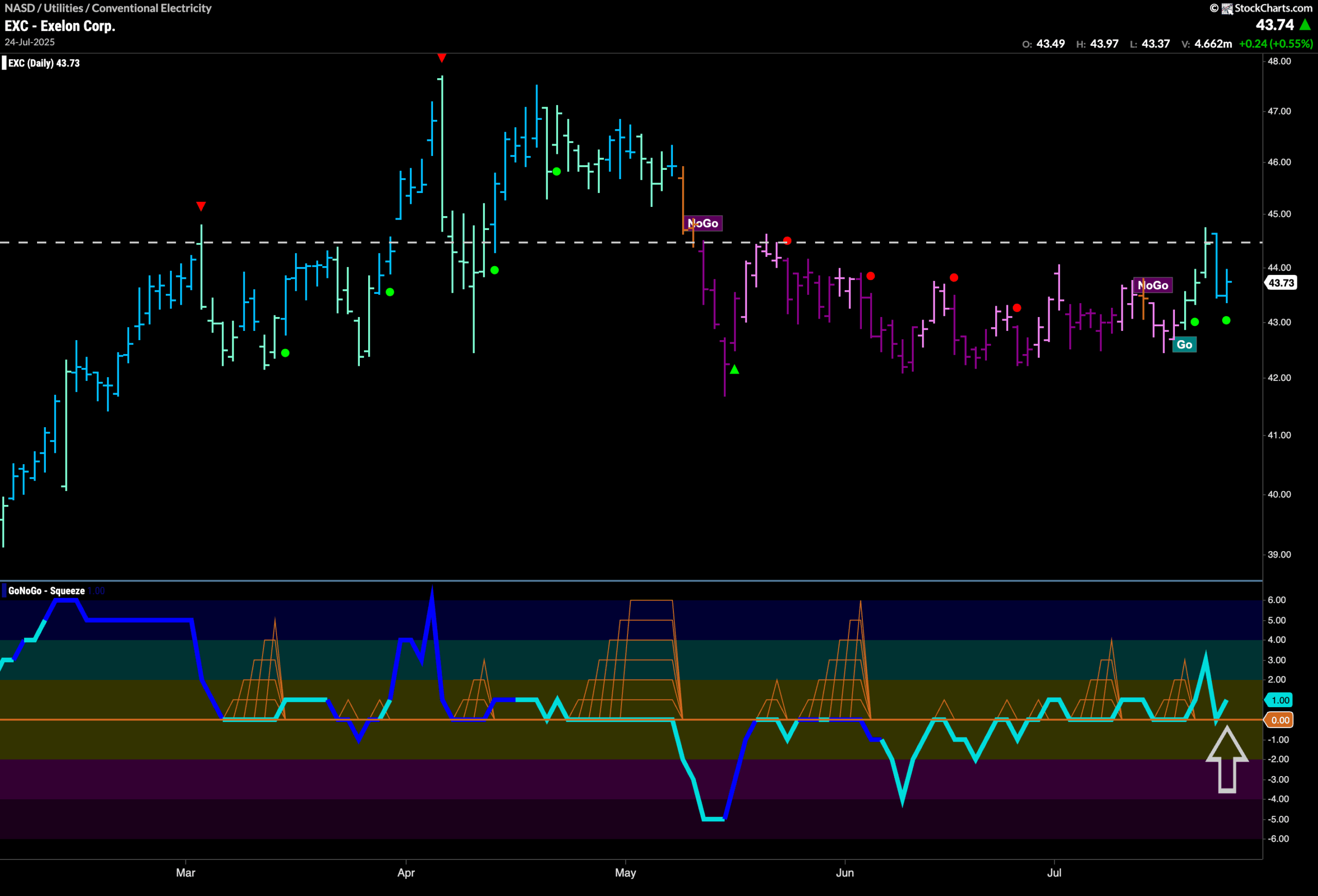Screen dimensions: 1318x896
Task: Click the NoGo label in mid July
Action: tap(1152, 285)
